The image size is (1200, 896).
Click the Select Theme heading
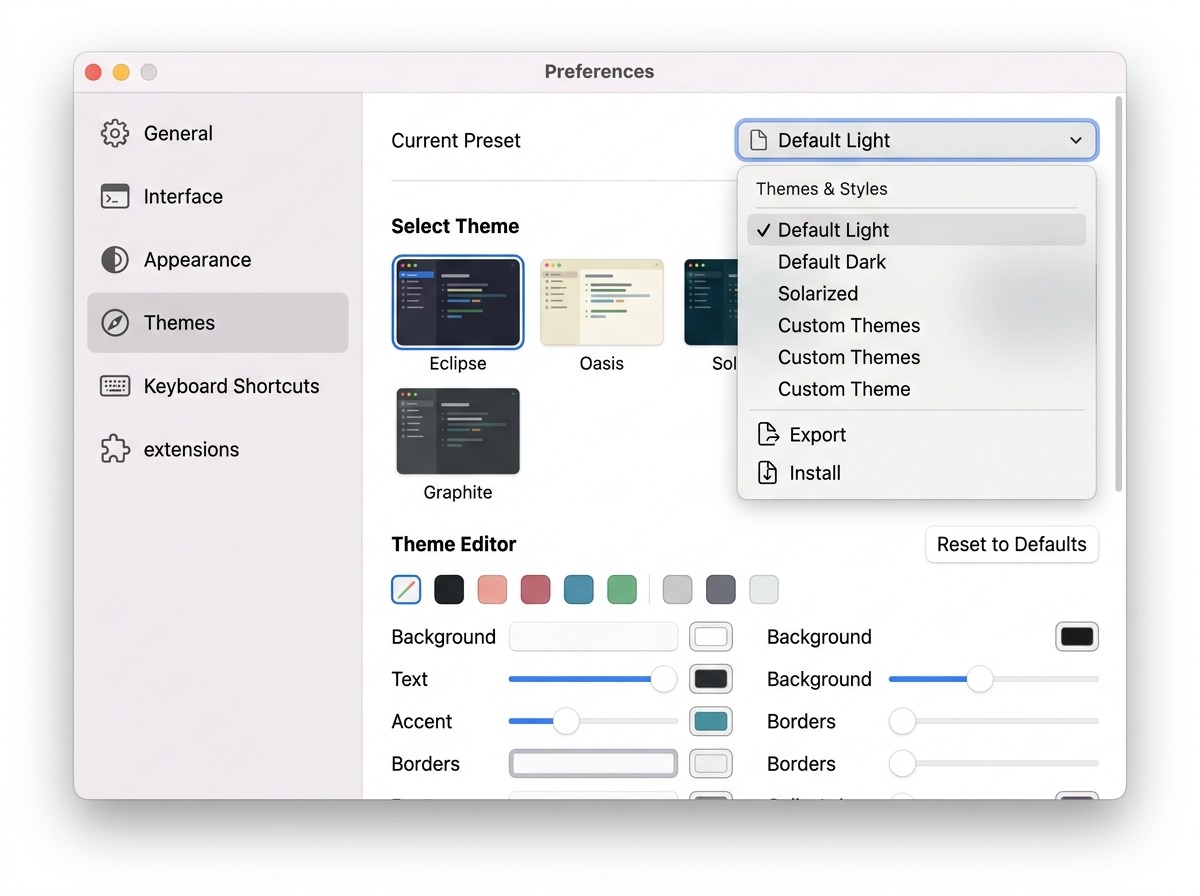pyautogui.click(x=455, y=226)
